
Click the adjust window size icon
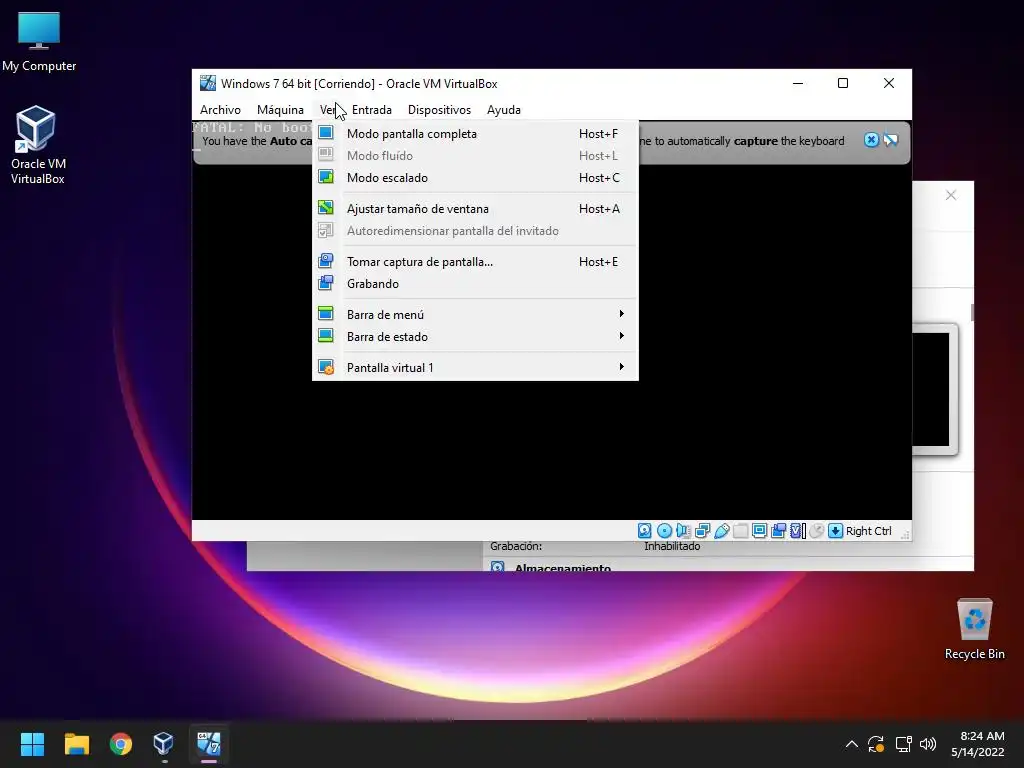pos(326,208)
